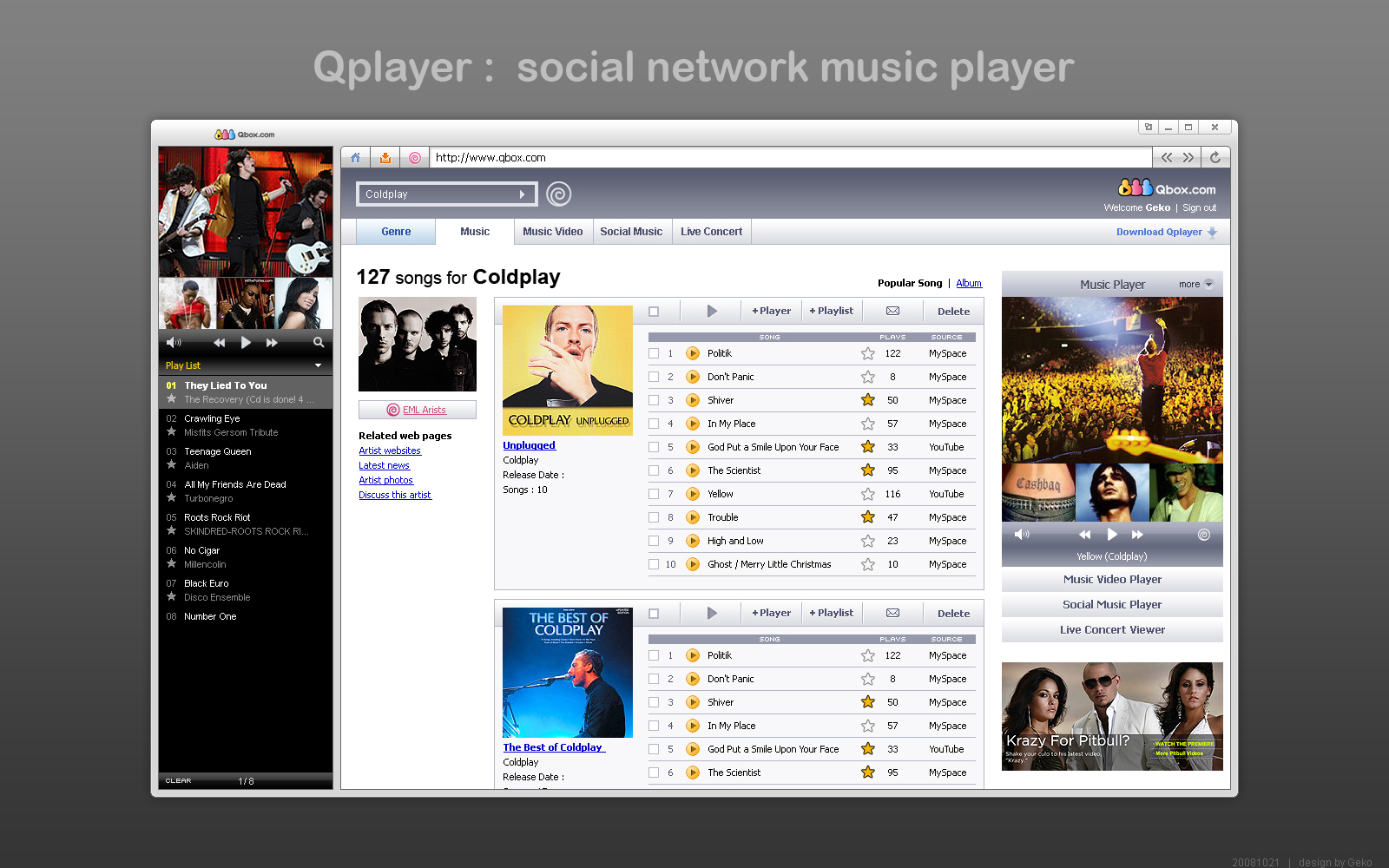Open the Artist websites link
This screenshot has height=868, width=1389.
pyautogui.click(x=390, y=450)
